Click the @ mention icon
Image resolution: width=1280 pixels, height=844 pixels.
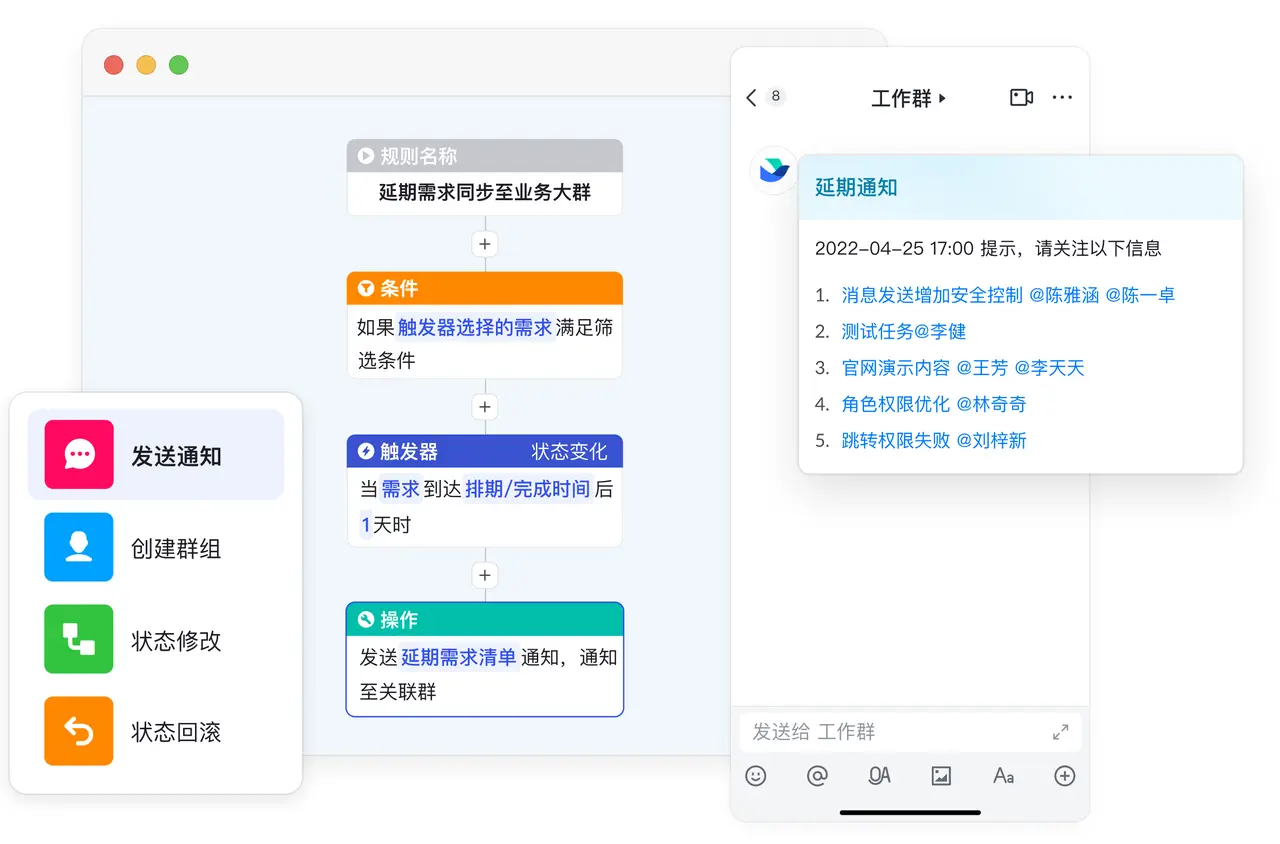[x=818, y=775]
